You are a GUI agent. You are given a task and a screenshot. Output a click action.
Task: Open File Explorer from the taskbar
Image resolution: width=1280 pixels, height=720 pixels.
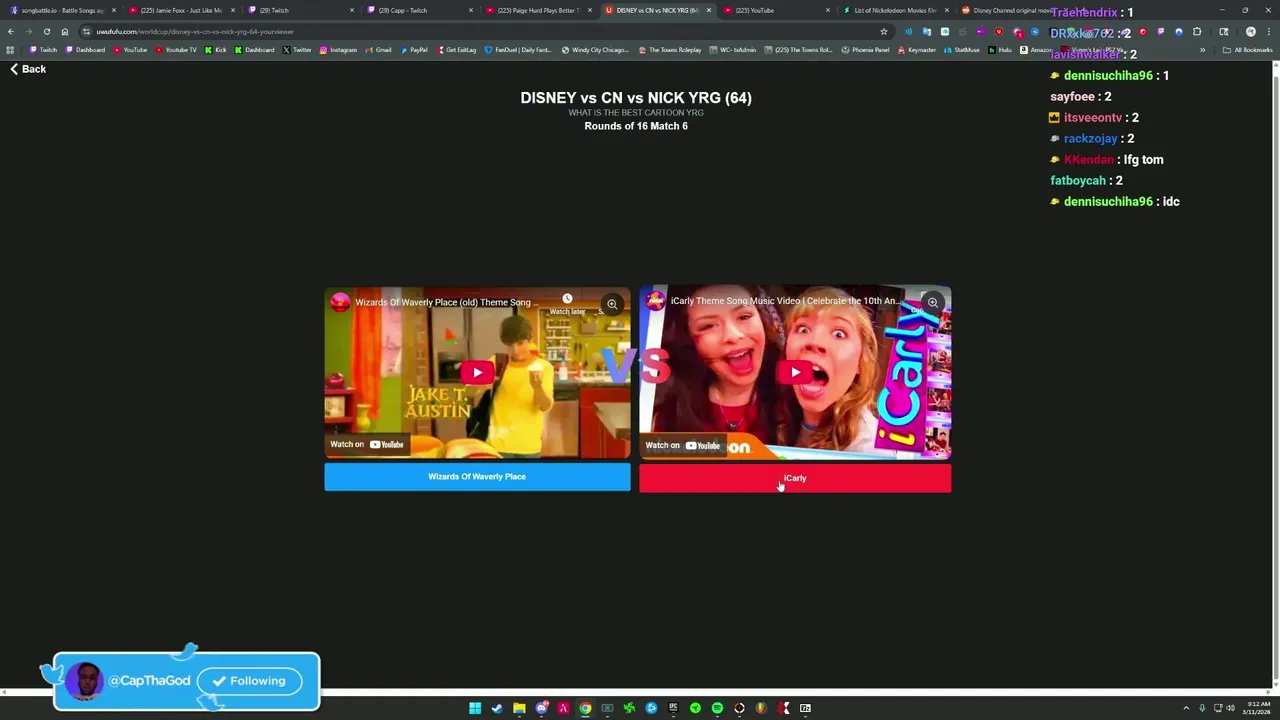pyautogui.click(x=519, y=708)
